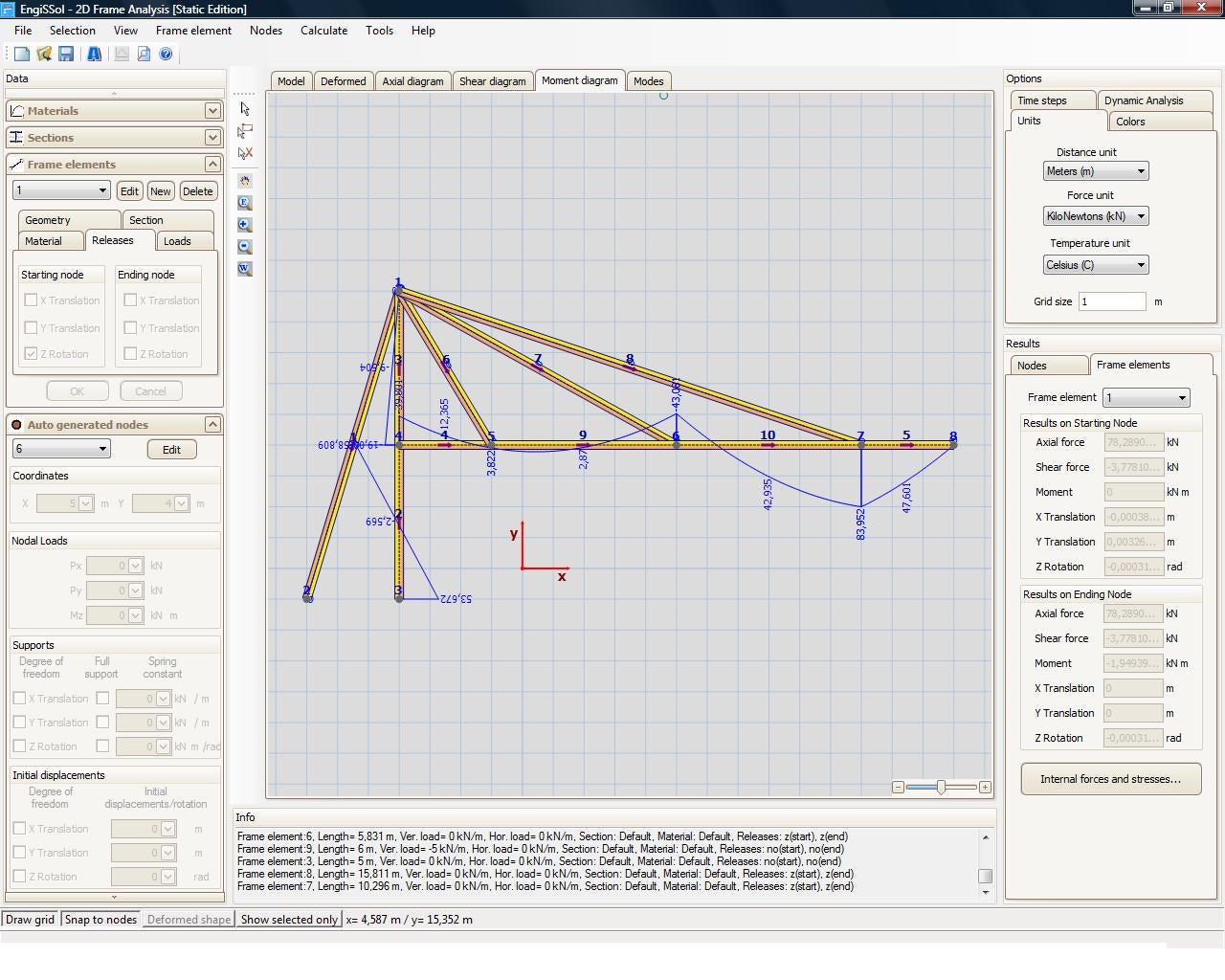This screenshot has width=1225, height=980.
Task: Expand the Materials panel
Action: [x=212, y=111]
